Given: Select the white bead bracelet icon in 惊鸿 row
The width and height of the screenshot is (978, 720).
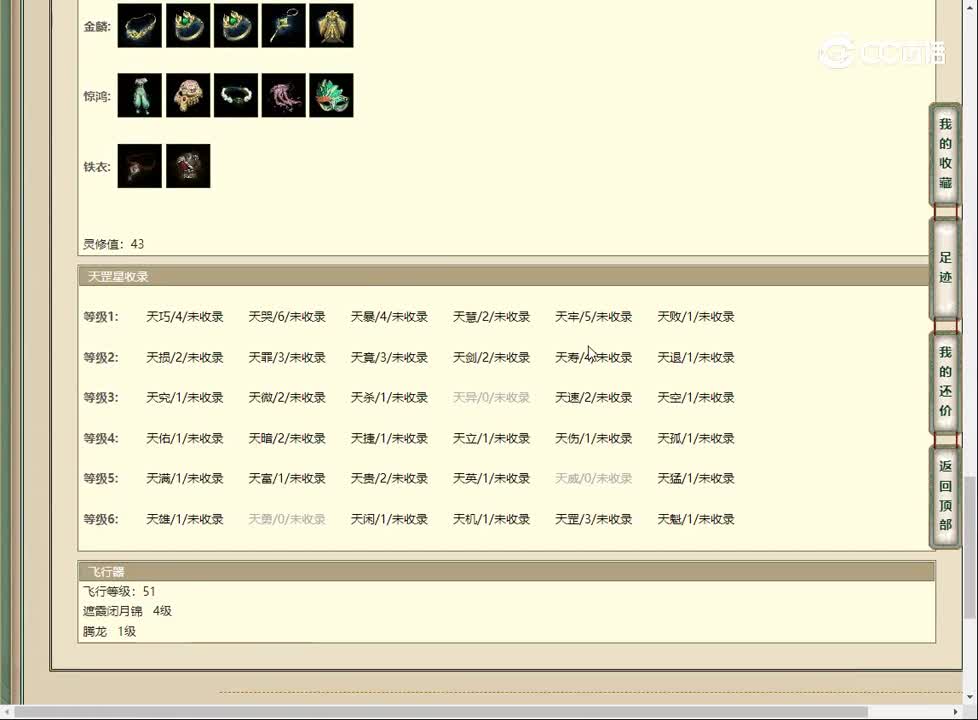Looking at the screenshot, I should pyautogui.click(x=236, y=95).
